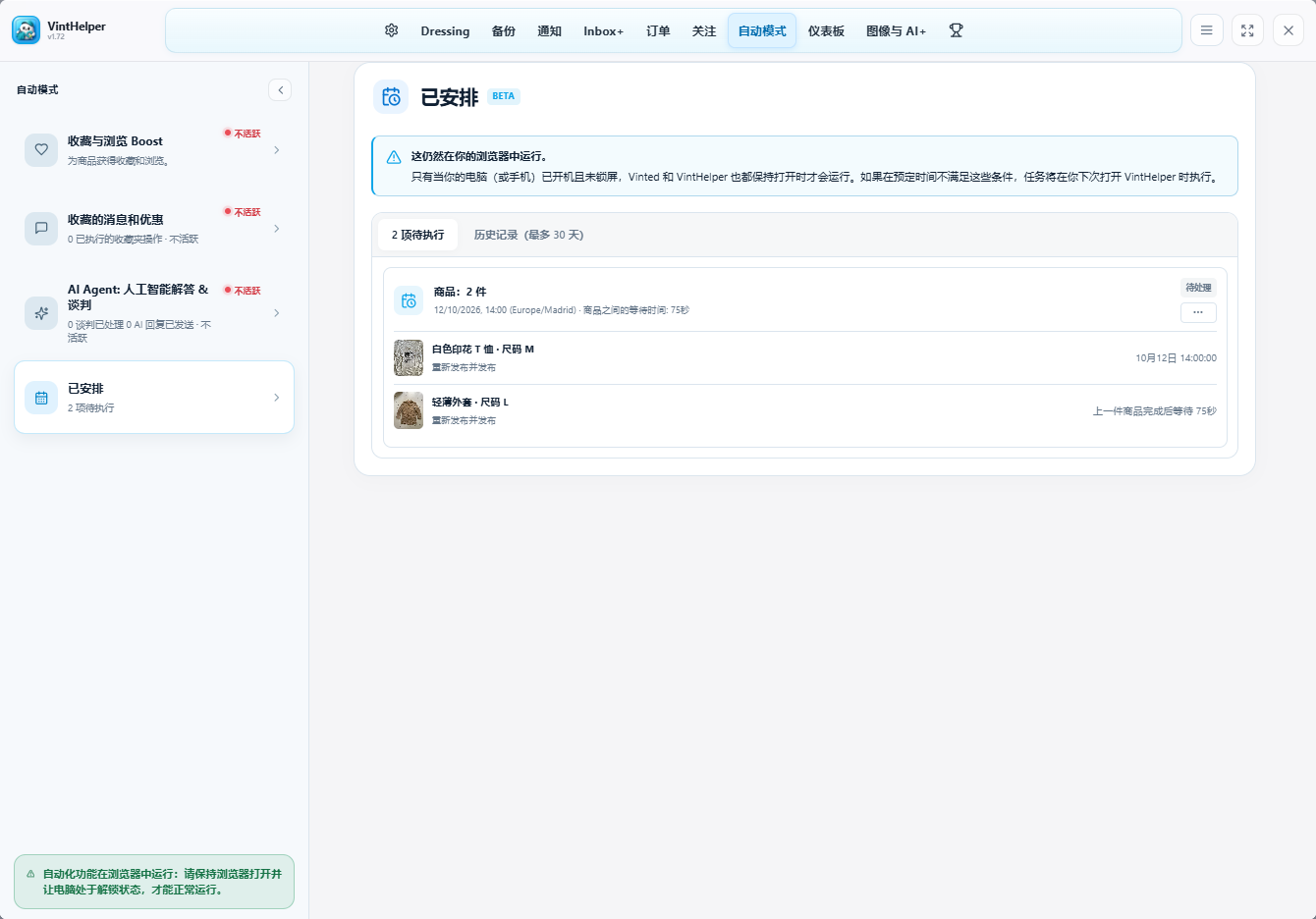
Task: Open 图像与 AI+ tab
Action: coord(896,31)
